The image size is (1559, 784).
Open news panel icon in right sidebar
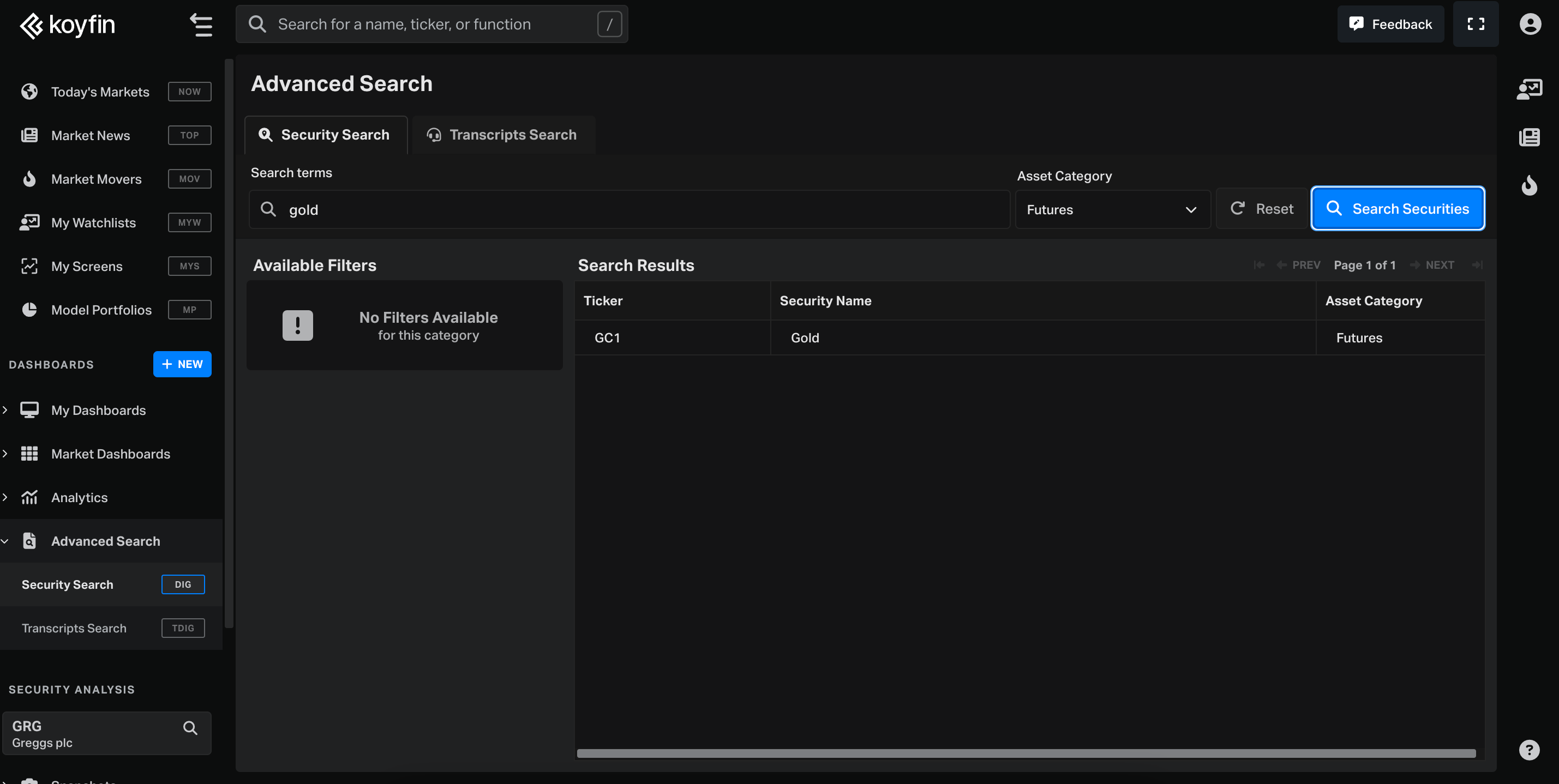click(1529, 137)
